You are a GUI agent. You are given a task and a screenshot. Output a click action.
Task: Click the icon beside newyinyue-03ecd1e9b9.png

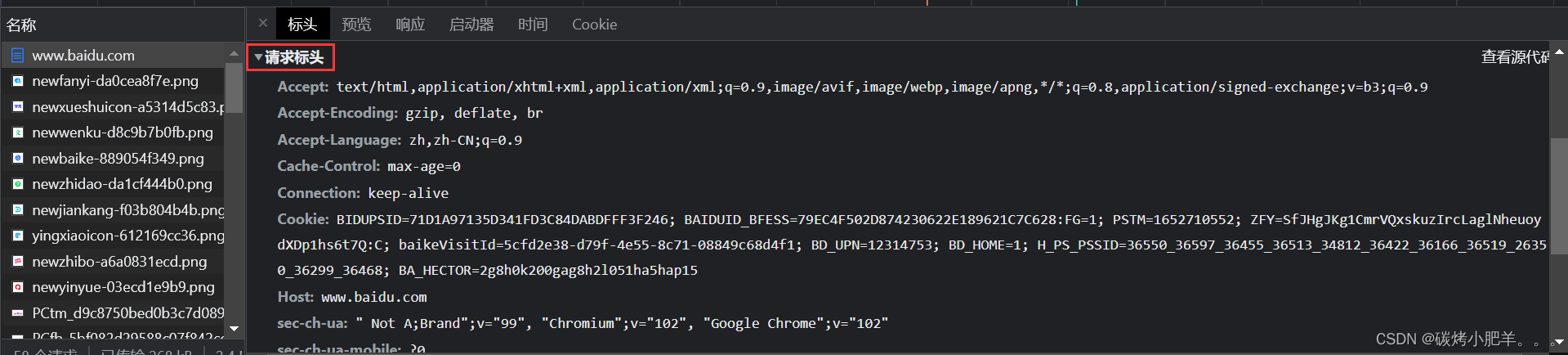click(17, 287)
